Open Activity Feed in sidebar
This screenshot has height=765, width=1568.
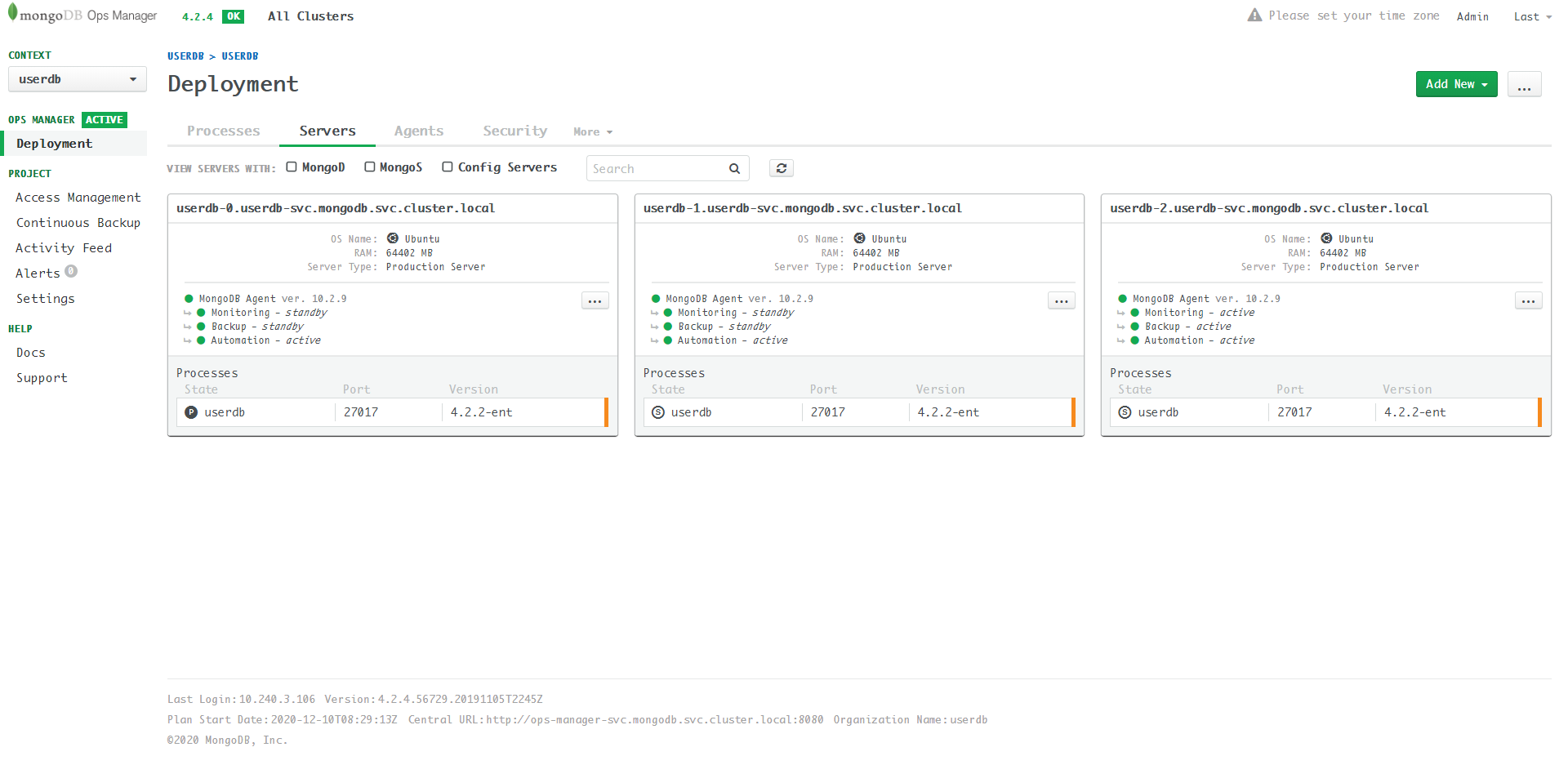pos(64,248)
